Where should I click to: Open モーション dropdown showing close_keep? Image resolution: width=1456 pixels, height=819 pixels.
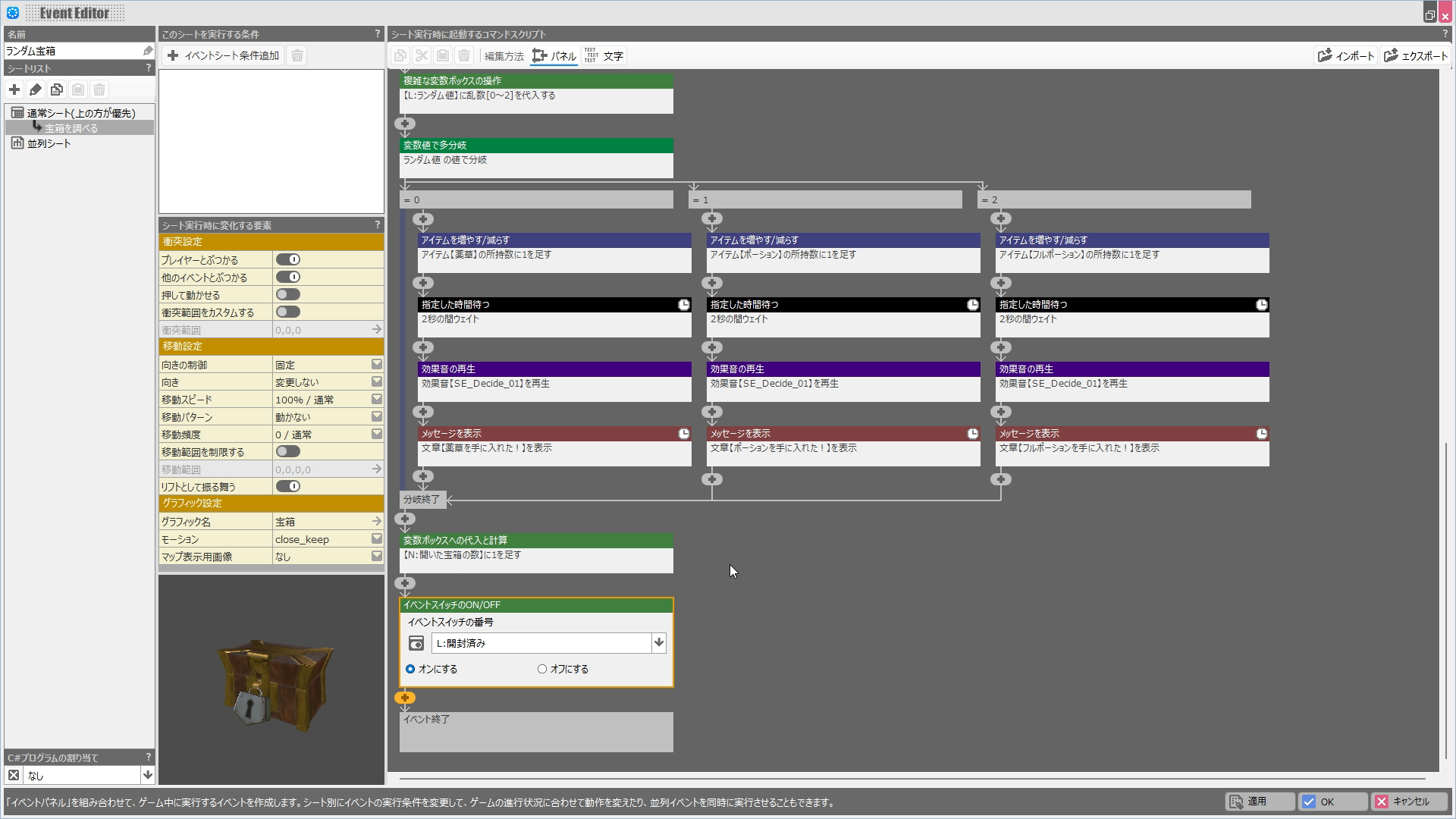(376, 538)
